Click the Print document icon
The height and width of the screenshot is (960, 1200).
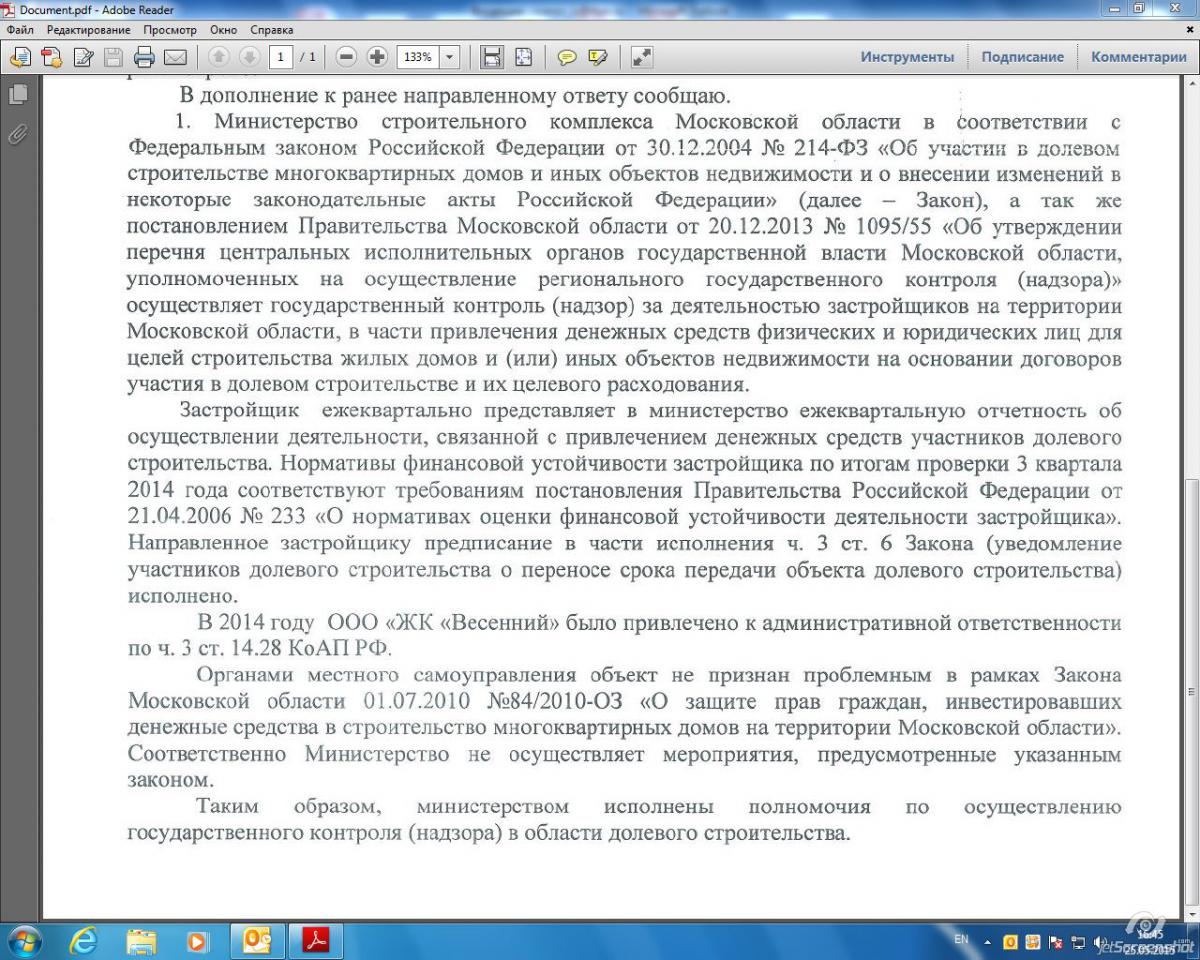click(144, 57)
